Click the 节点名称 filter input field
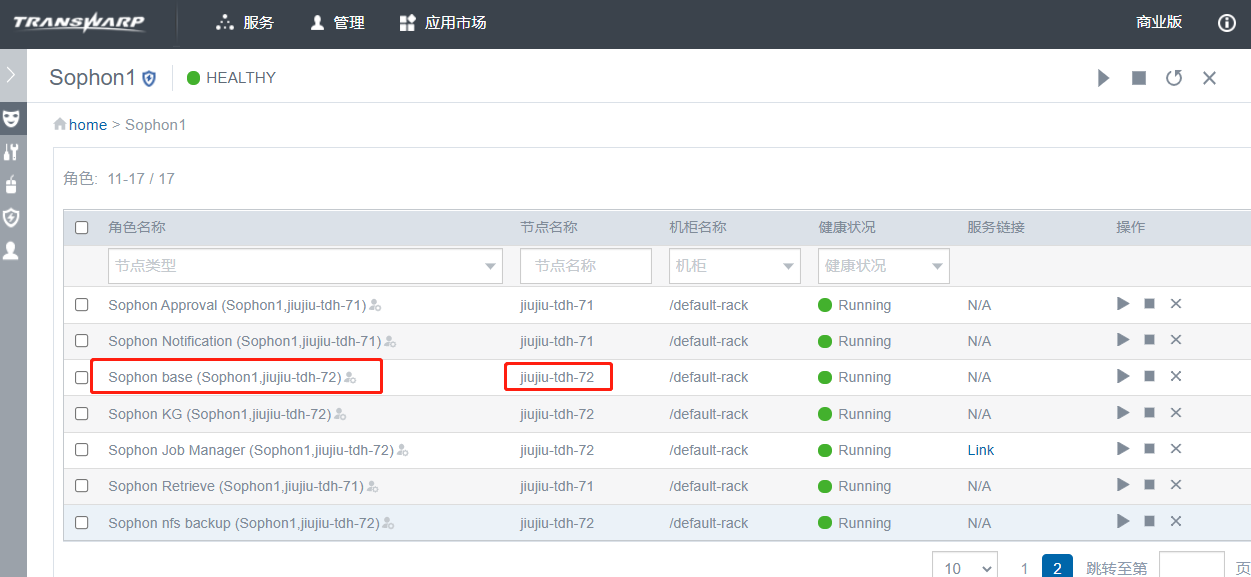This screenshot has height=577, width=1251. tap(585, 266)
